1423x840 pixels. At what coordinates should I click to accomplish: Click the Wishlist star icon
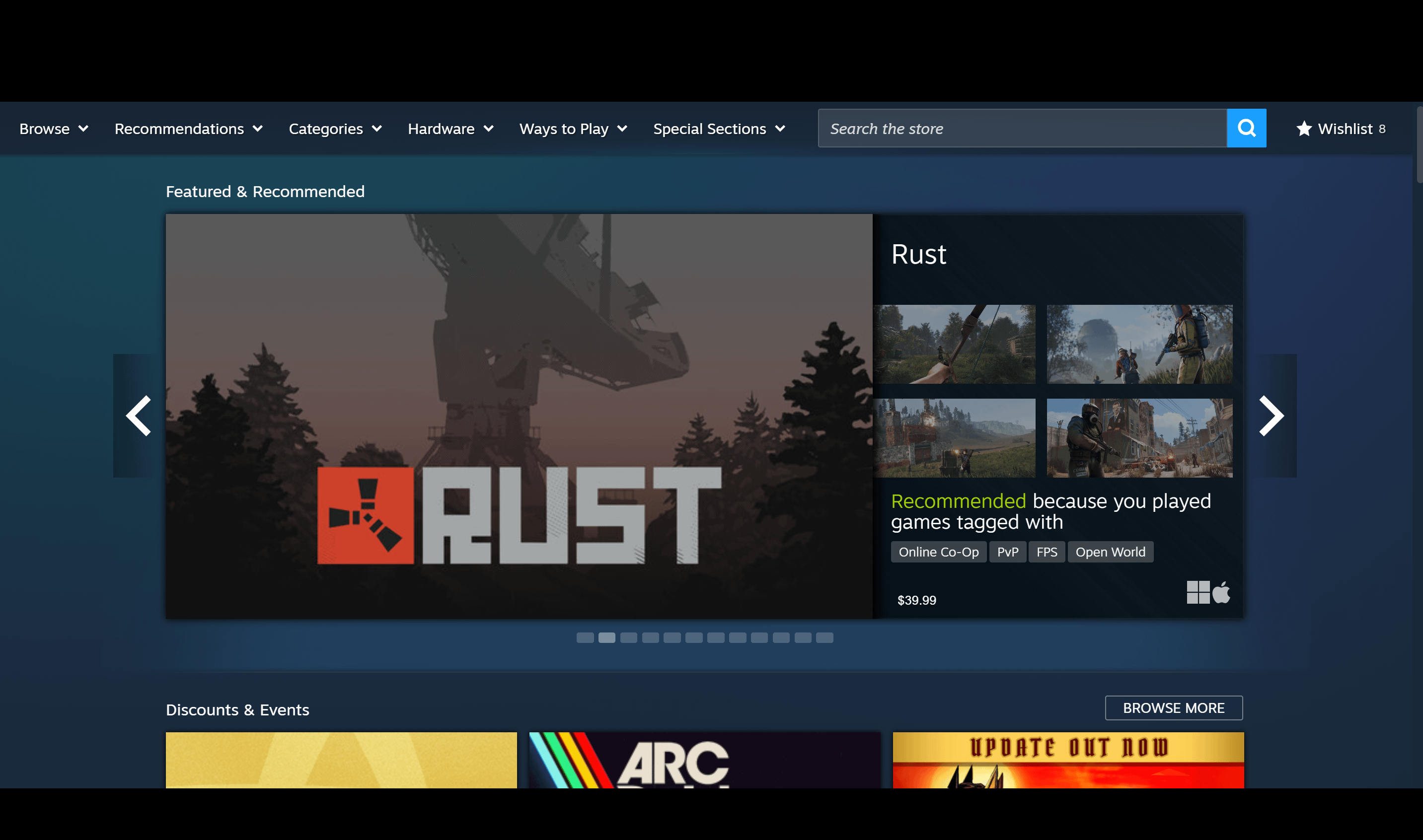point(1303,129)
